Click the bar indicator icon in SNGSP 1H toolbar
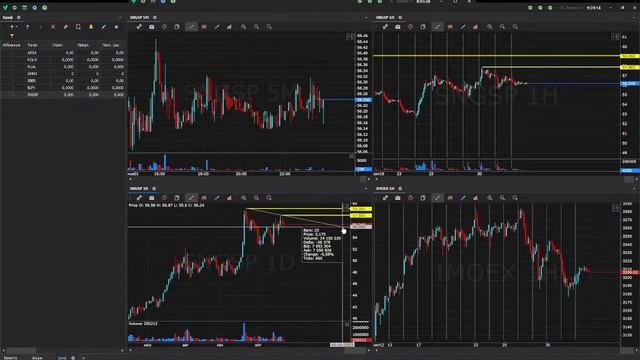Image resolution: width=640 pixels, height=360 pixels. coord(475,27)
